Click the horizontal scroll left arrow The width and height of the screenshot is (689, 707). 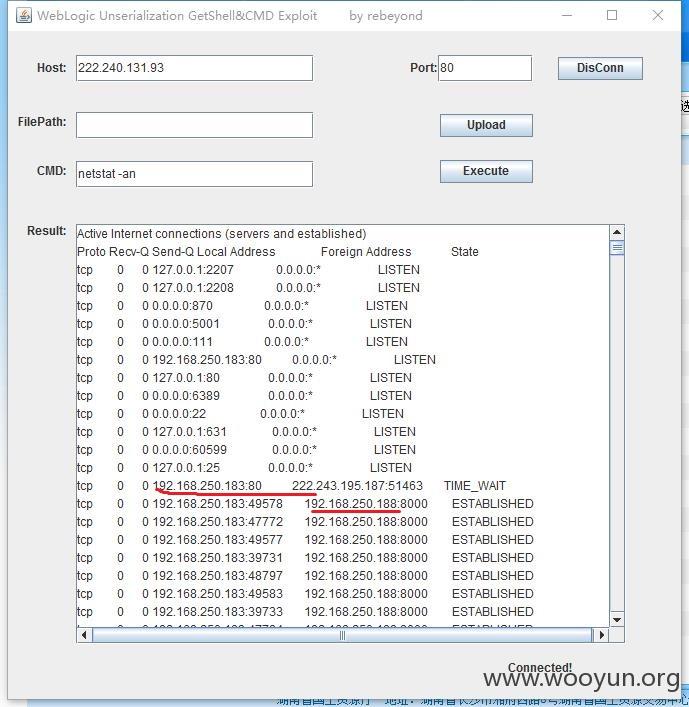(x=84, y=635)
